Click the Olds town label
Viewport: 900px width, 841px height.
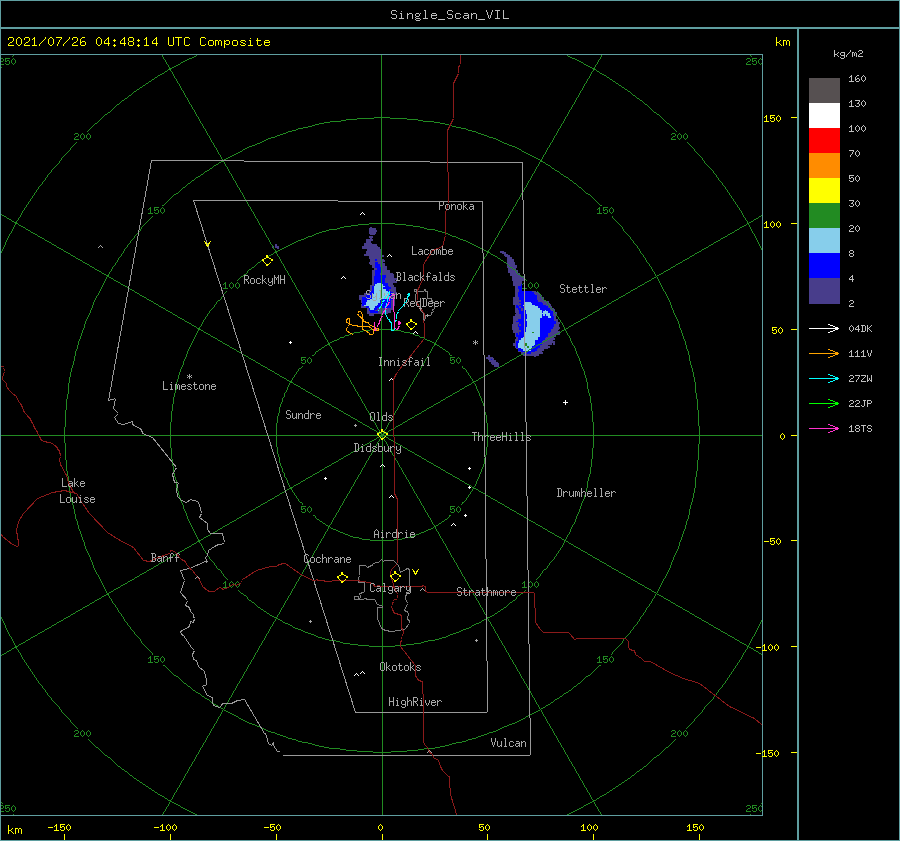381,417
